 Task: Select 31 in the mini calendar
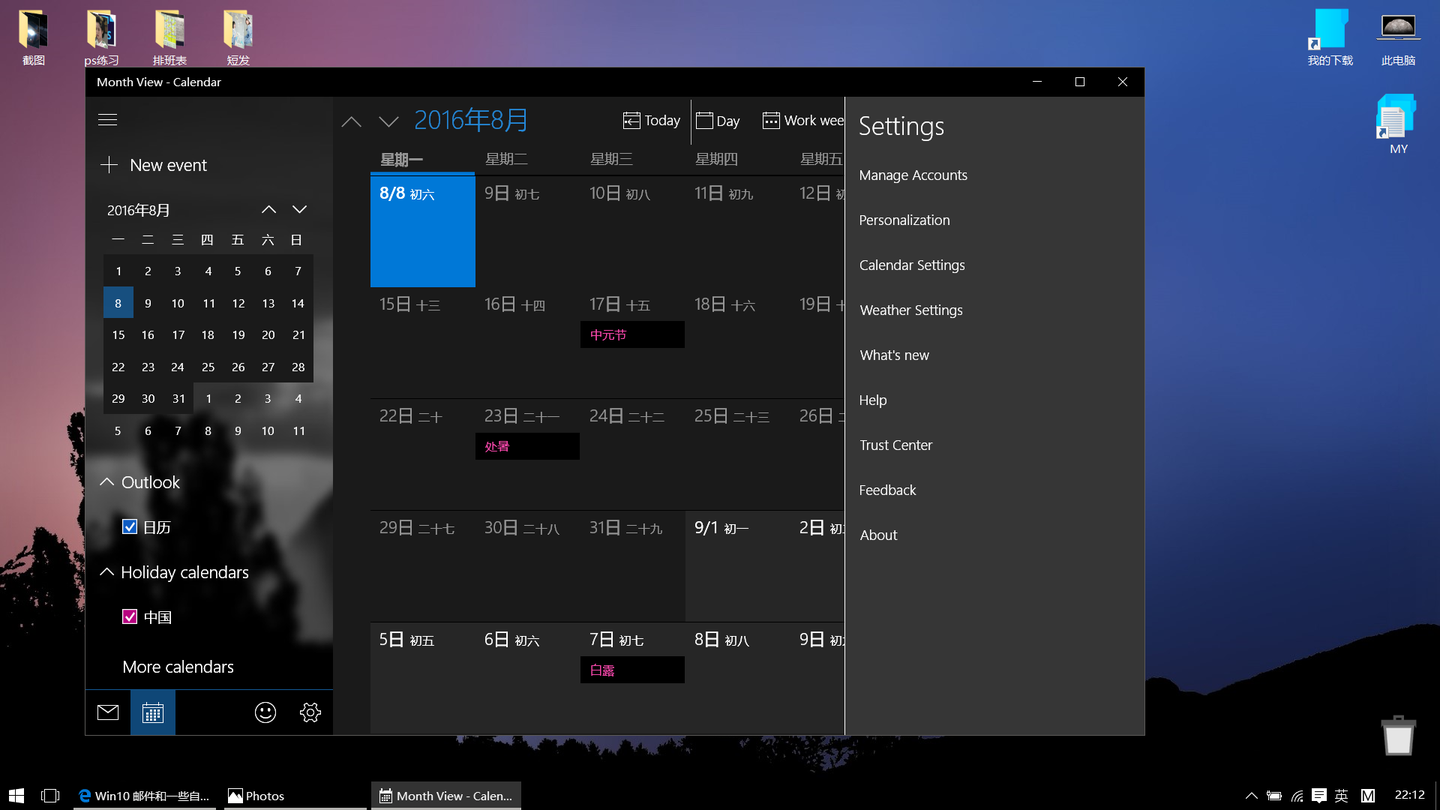tap(178, 399)
